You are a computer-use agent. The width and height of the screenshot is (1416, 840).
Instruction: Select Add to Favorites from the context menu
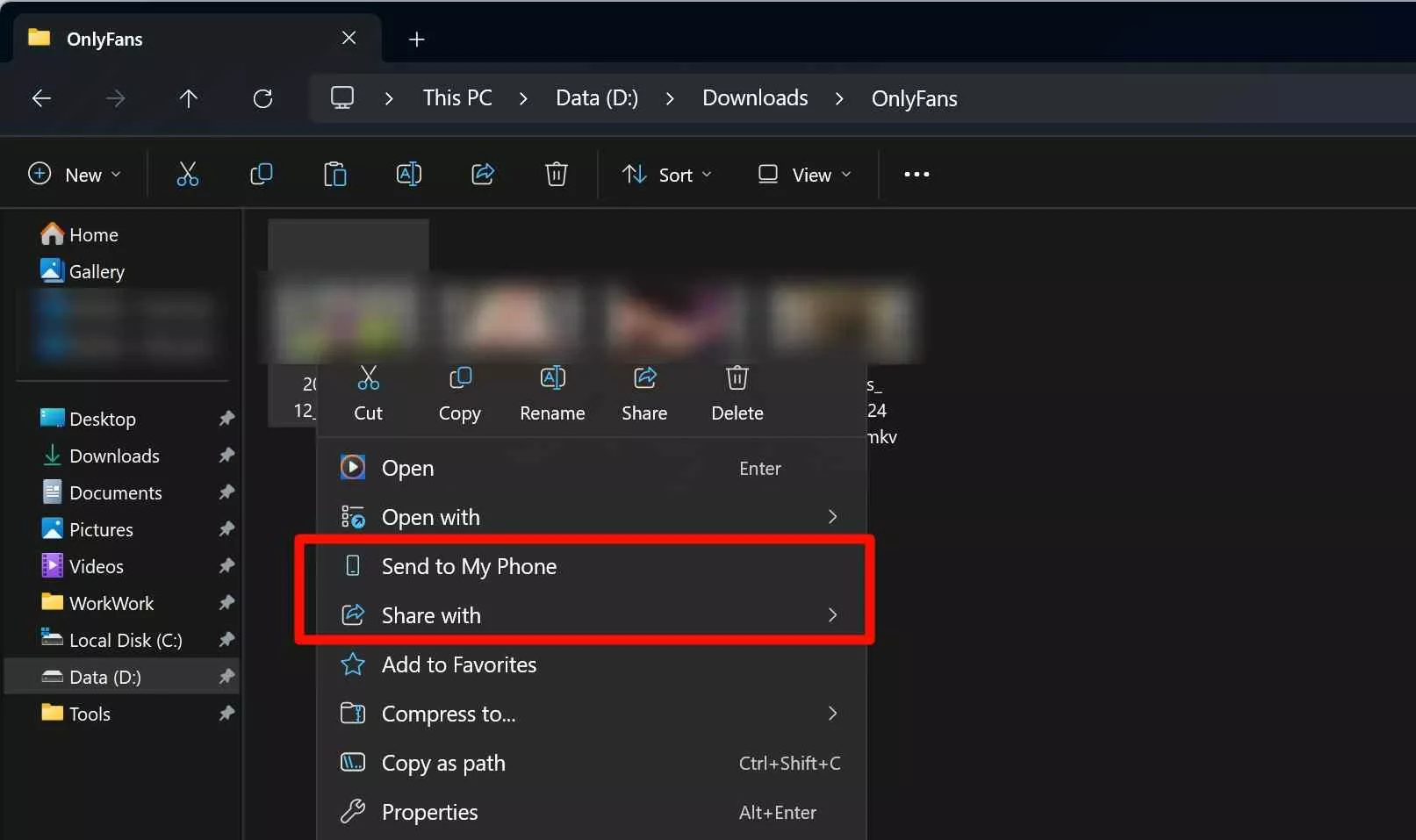pos(458,664)
